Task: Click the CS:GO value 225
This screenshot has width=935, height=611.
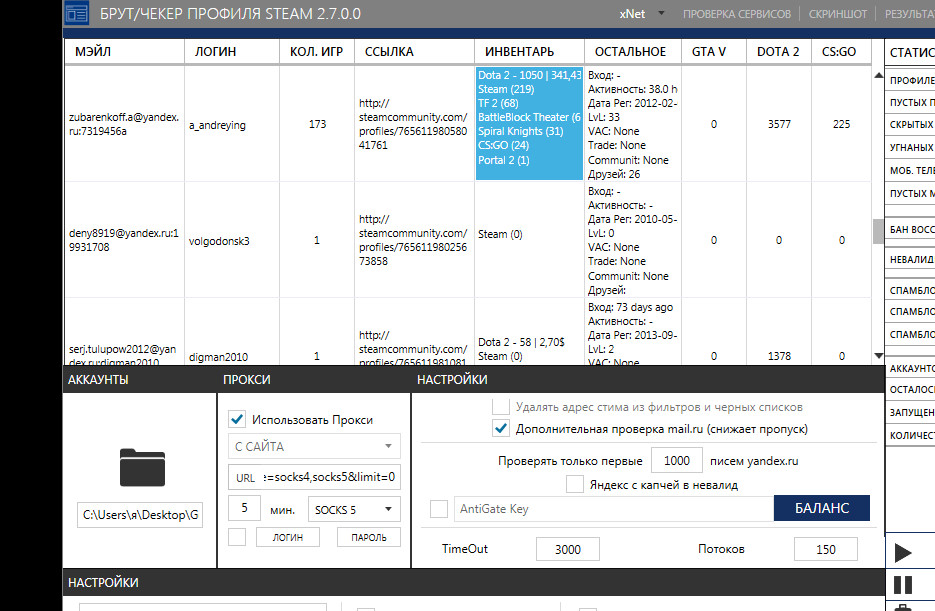Action: point(841,124)
